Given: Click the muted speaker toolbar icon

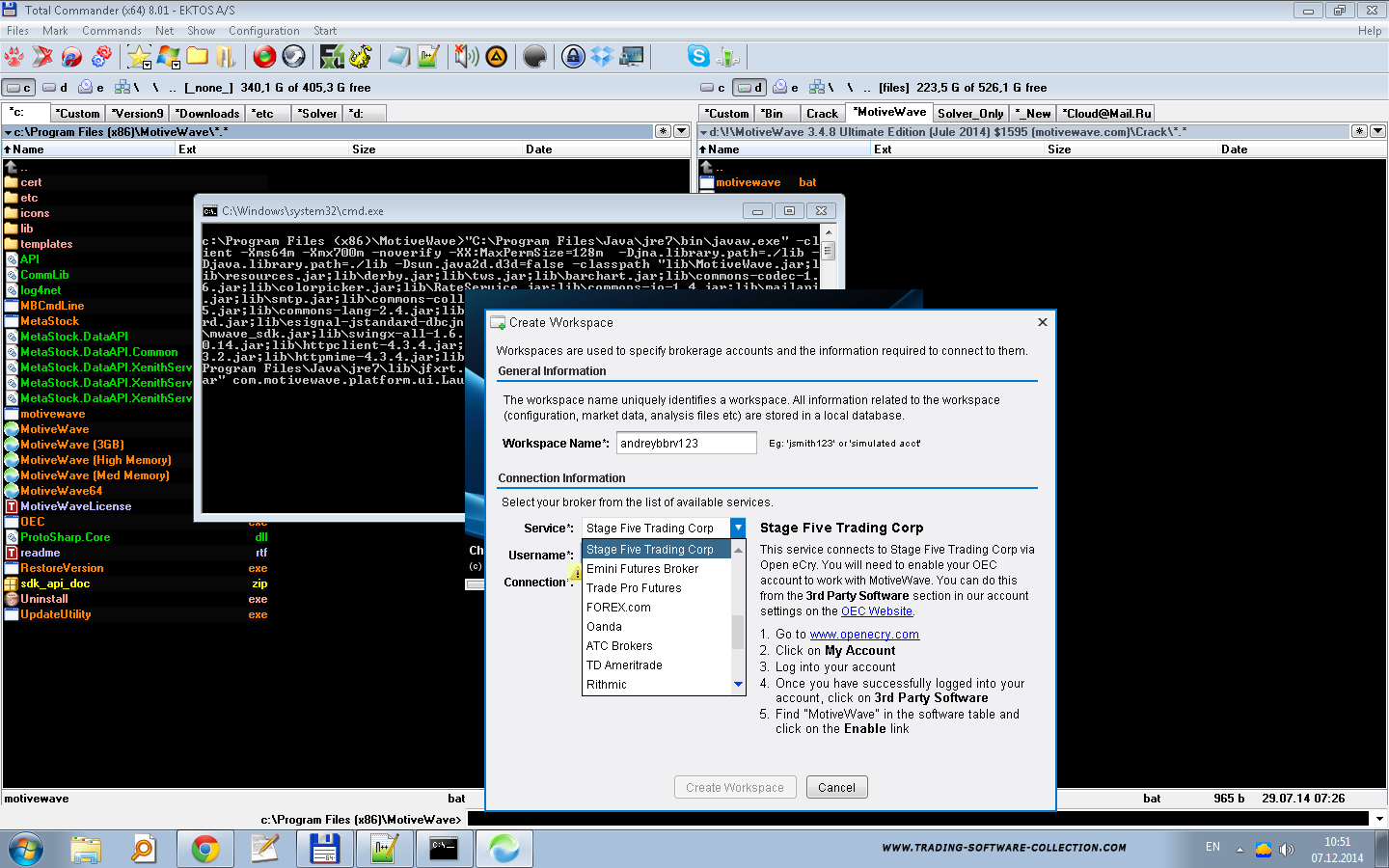Looking at the screenshot, I should point(466,57).
